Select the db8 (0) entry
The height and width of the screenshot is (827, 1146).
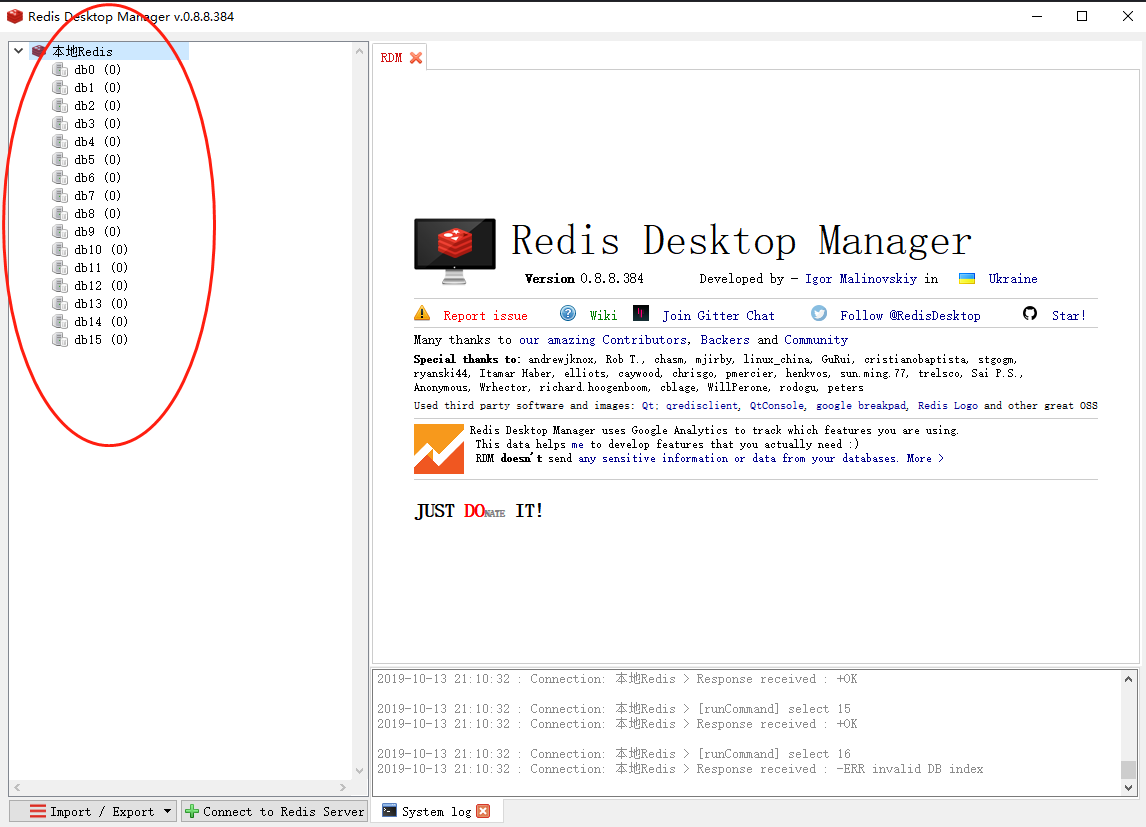point(97,213)
